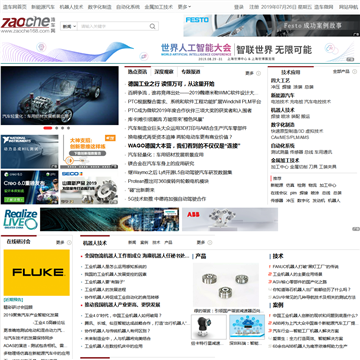Open the Protean 360度 wheel motor article
Image resolution: width=360 pixels, height=360 pixels.
[x=168, y=181]
